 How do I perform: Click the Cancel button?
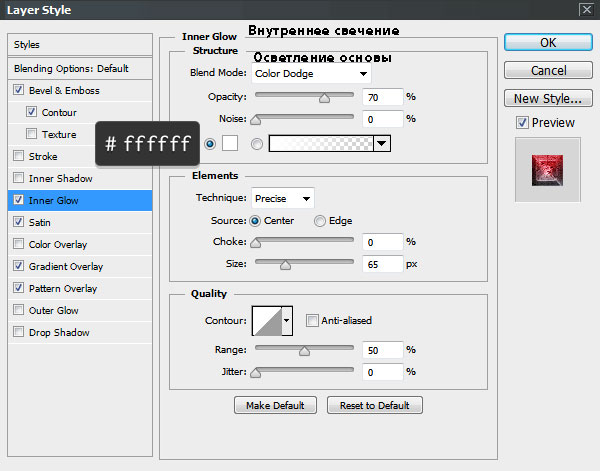(x=548, y=70)
